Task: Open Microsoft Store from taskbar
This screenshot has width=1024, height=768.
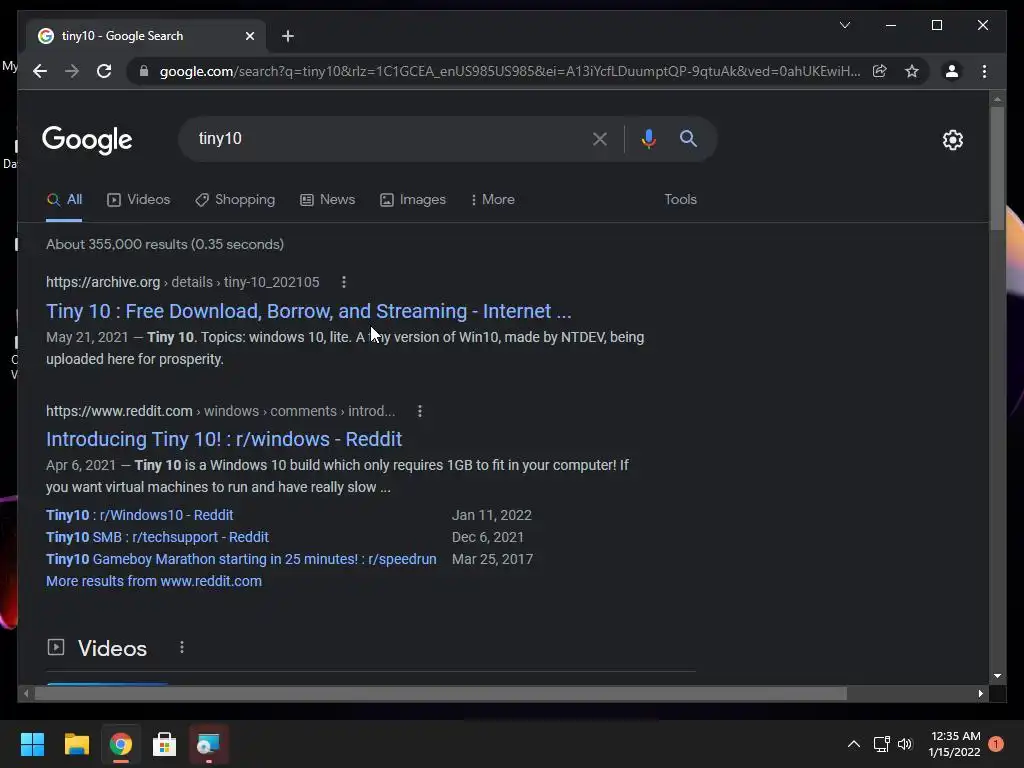Action: point(165,744)
